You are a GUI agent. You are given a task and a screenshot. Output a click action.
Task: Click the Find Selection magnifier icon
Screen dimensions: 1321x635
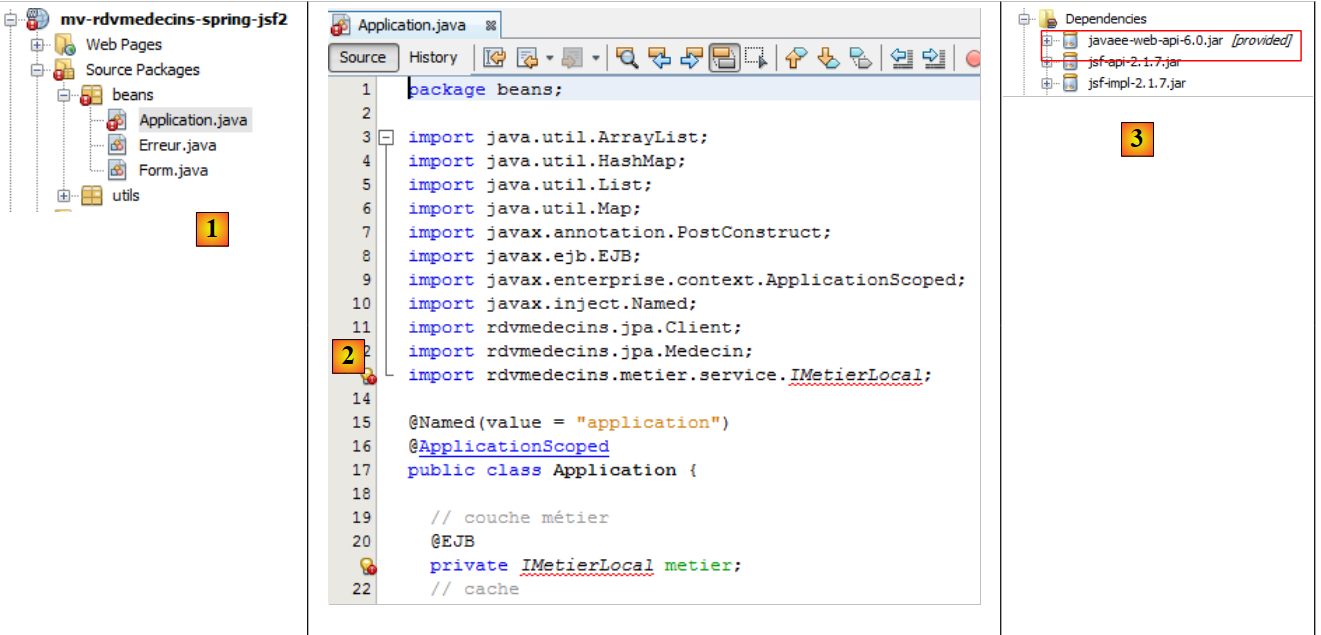(x=627, y=58)
